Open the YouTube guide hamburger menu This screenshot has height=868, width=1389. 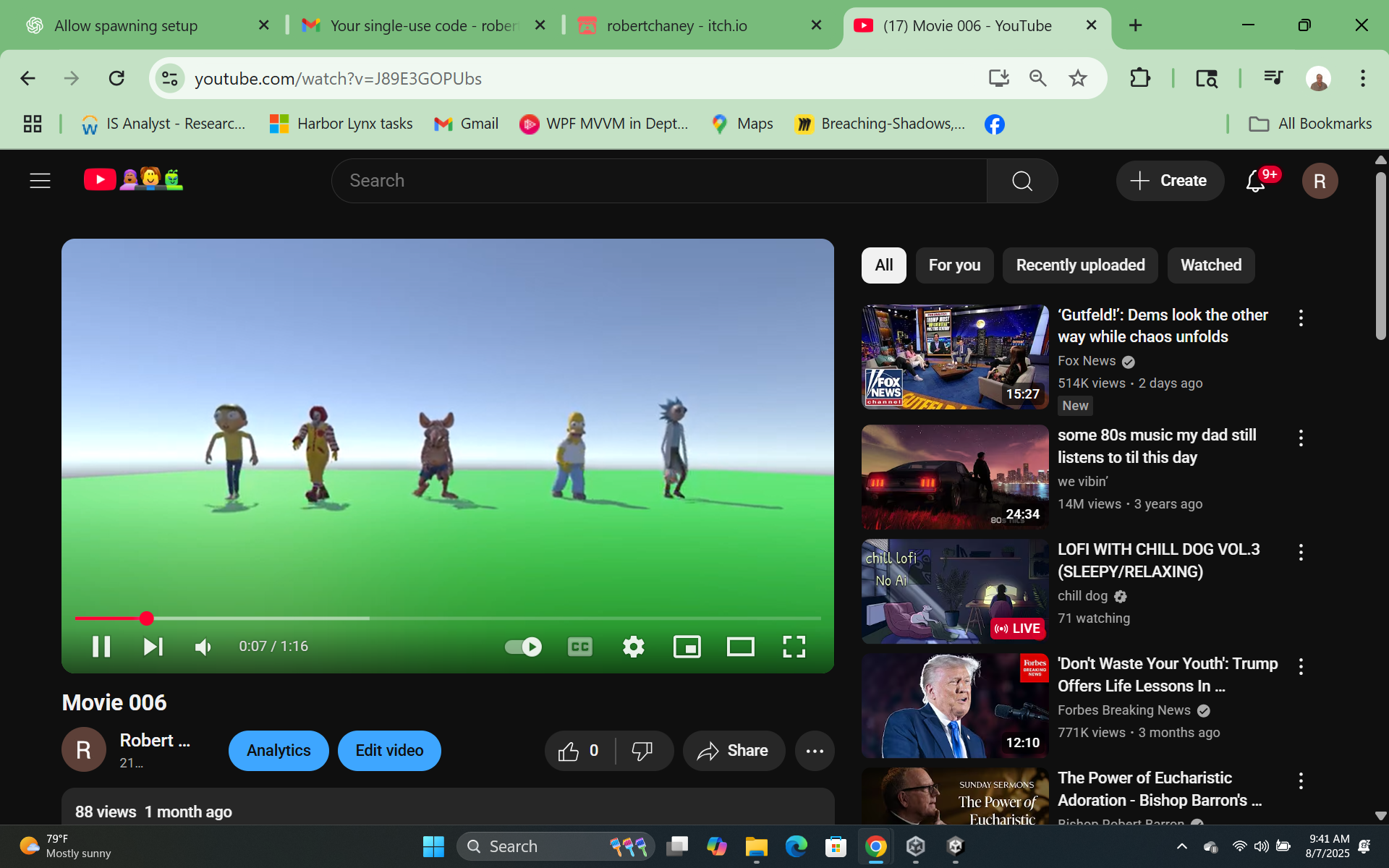coord(40,180)
